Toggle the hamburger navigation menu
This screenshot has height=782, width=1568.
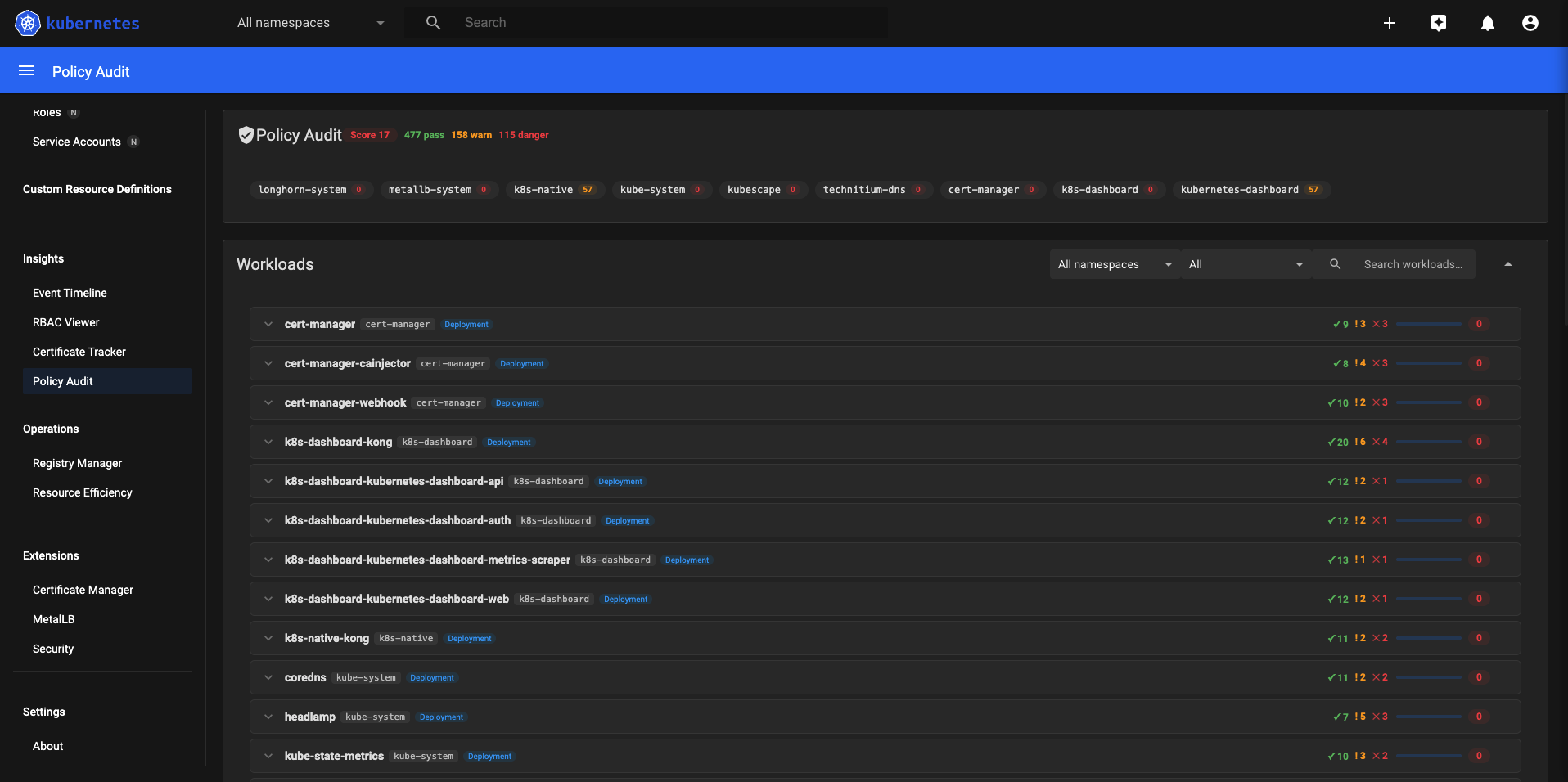click(x=26, y=71)
